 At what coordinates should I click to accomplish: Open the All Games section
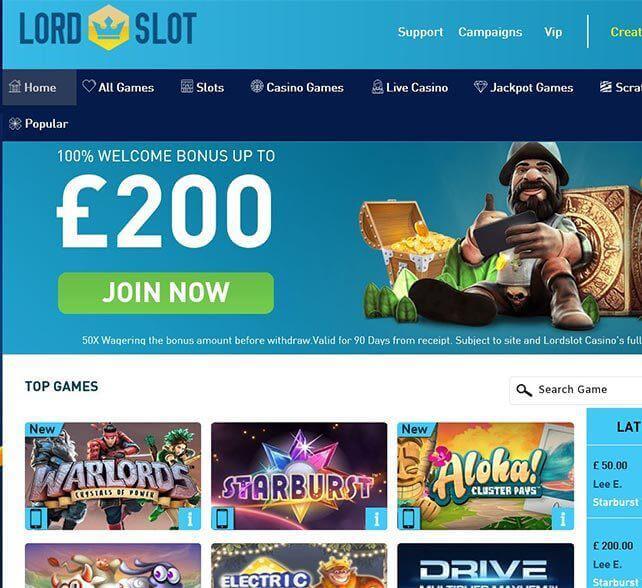click(118, 87)
